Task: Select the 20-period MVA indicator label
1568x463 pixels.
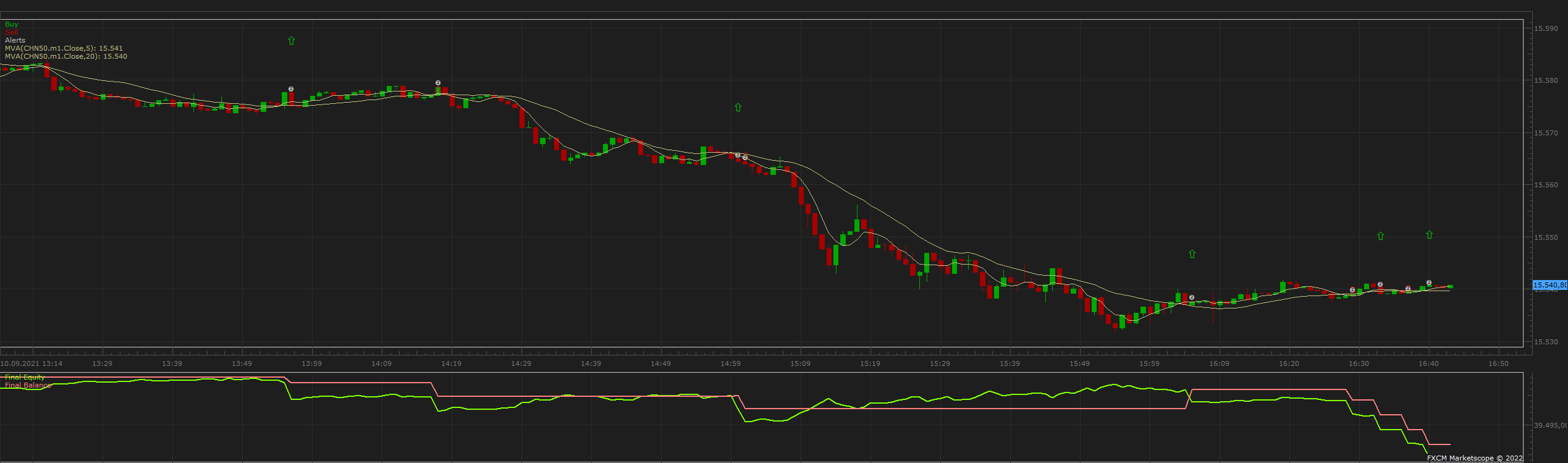Action: tap(66, 56)
